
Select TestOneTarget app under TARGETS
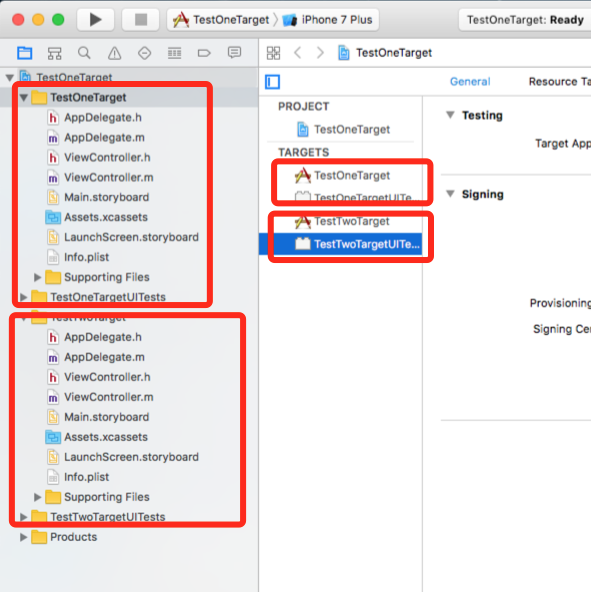[342, 176]
